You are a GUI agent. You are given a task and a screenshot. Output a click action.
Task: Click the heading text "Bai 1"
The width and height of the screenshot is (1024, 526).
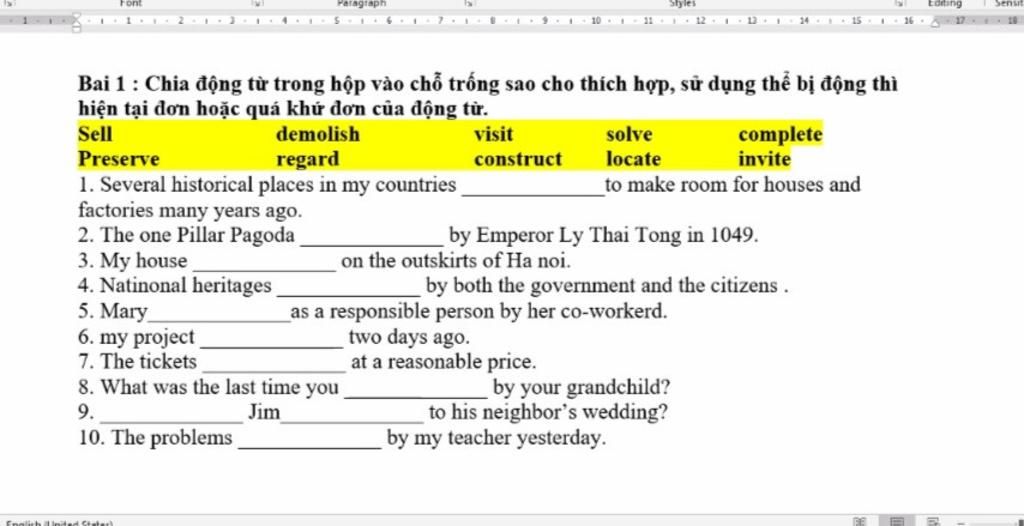(104, 84)
